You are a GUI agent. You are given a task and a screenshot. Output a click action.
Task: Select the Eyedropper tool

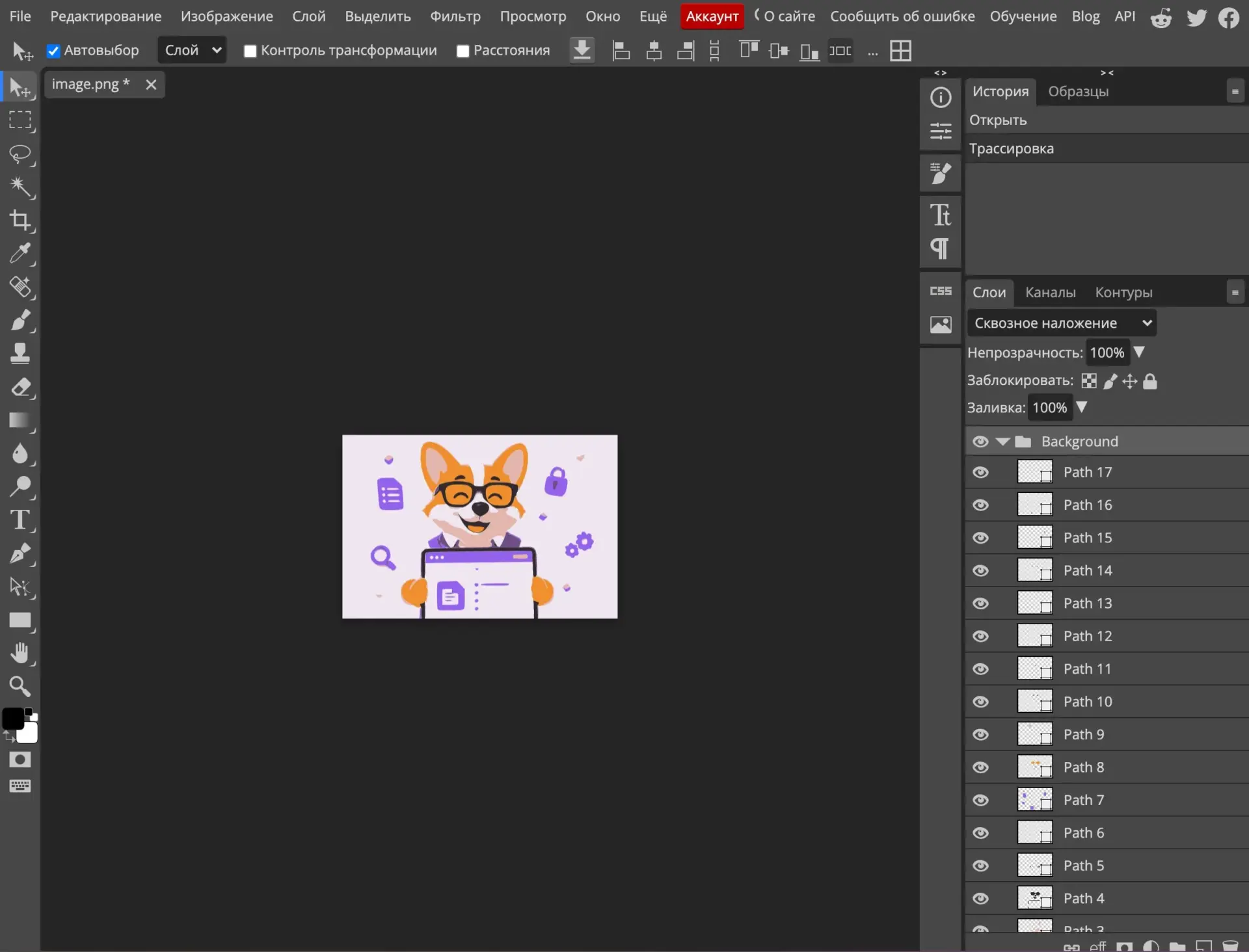pyautogui.click(x=20, y=254)
